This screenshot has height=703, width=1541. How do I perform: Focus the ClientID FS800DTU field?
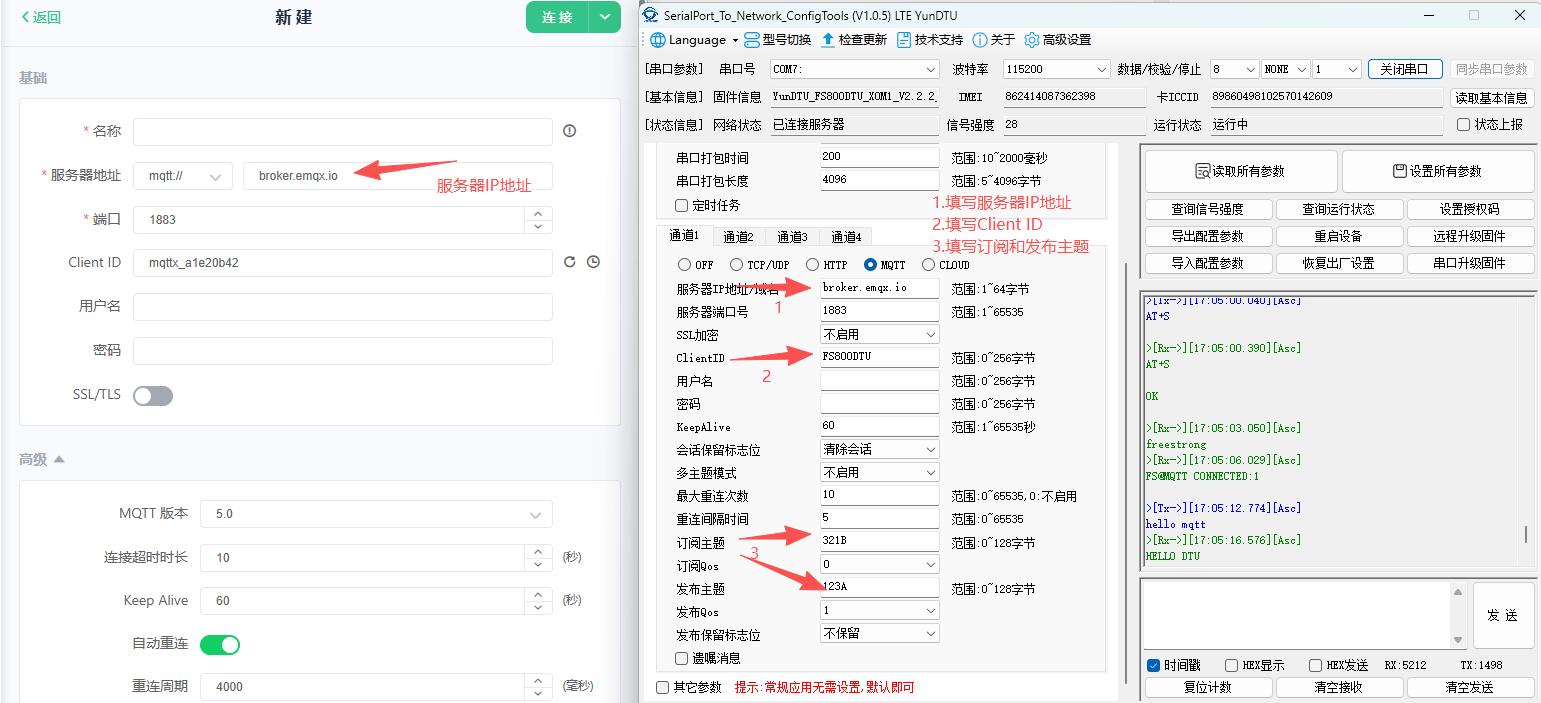(879, 357)
